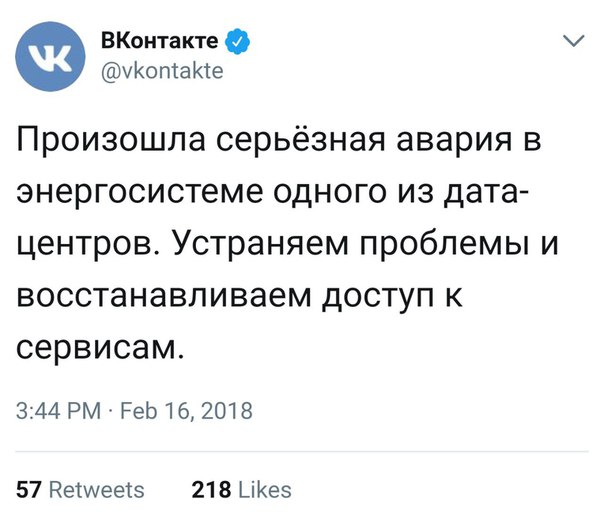View the 57 Retweets list
Viewport: 604px width, 522px height.
click(x=80, y=490)
